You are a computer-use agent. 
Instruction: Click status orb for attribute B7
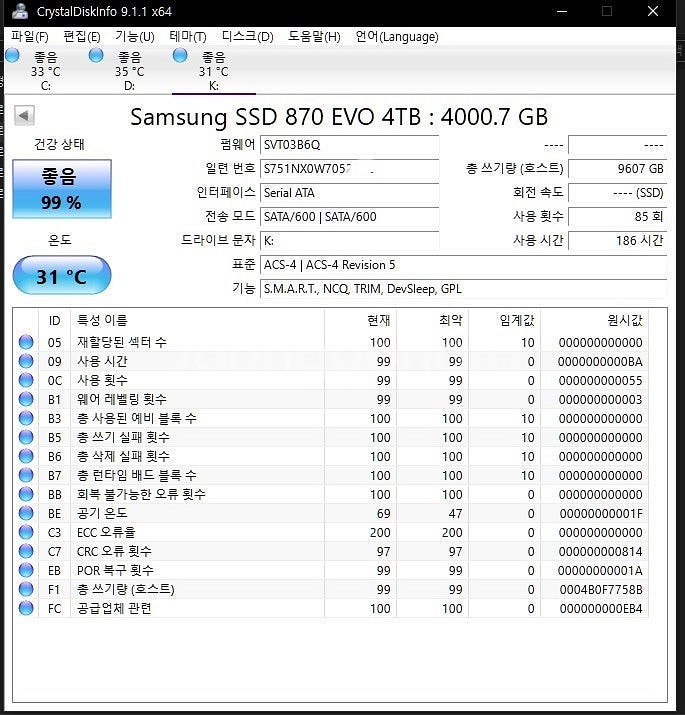point(26,475)
